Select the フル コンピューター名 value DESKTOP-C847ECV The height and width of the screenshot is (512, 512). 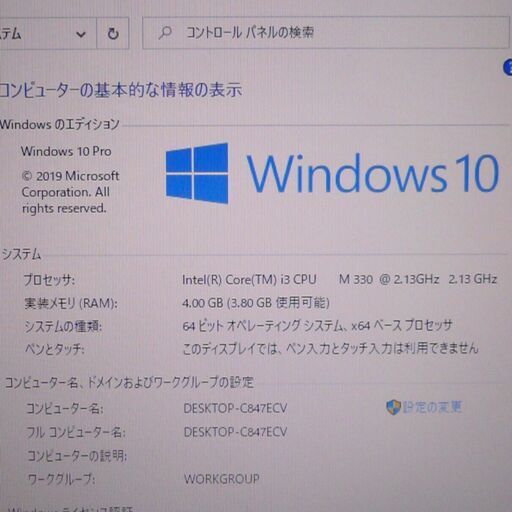point(235,432)
